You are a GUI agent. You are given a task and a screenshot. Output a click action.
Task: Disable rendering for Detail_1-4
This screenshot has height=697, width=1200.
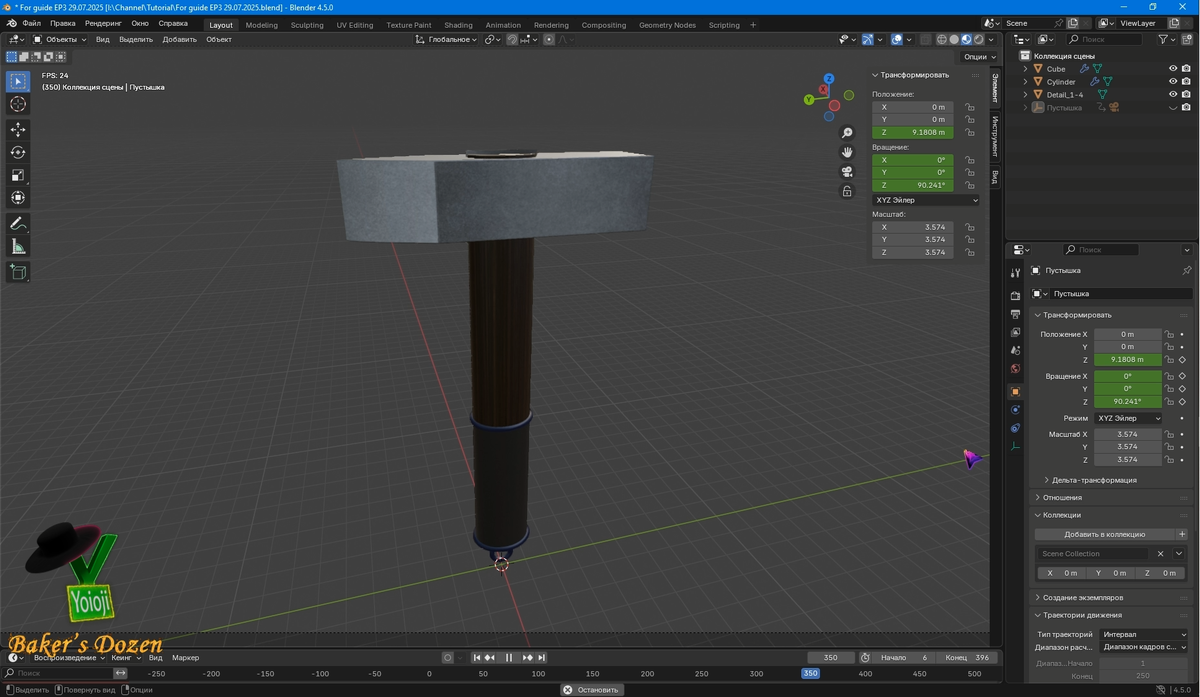coord(1186,95)
